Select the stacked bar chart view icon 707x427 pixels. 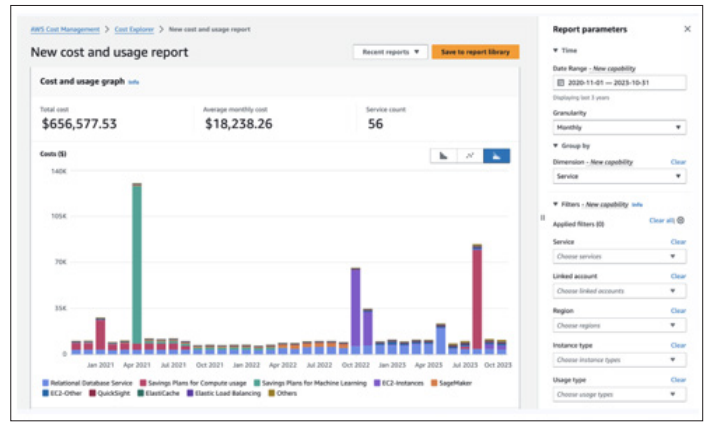[x=496, y=156]
